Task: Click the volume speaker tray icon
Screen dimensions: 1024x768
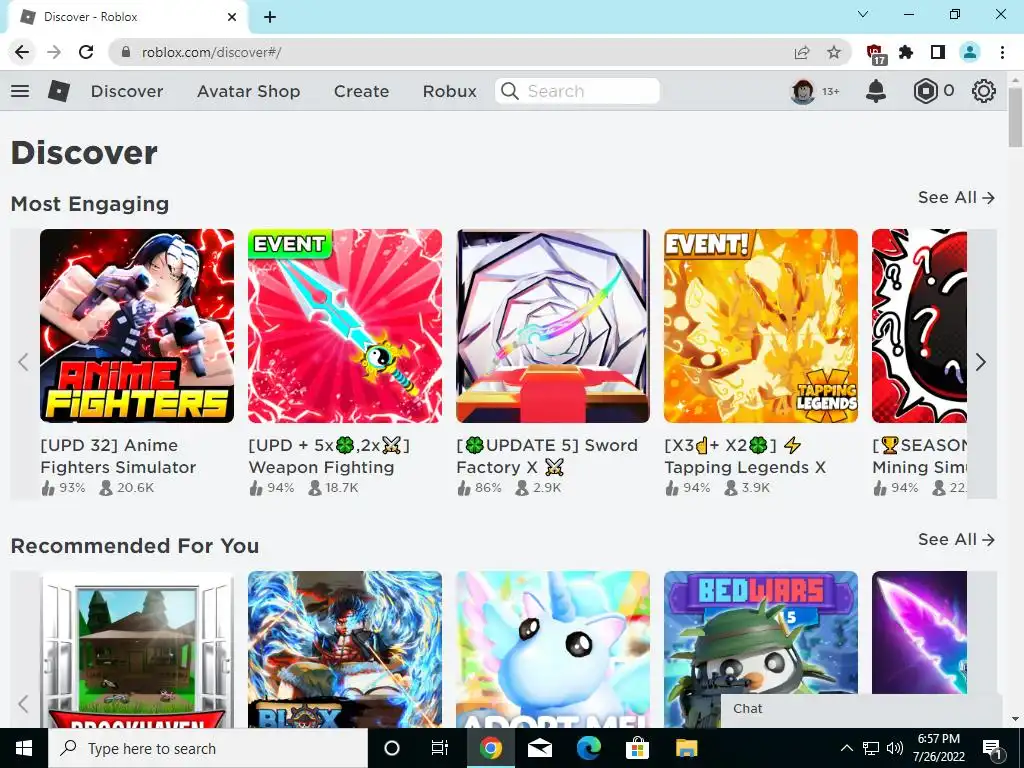Action: click(x=895, y=748)
